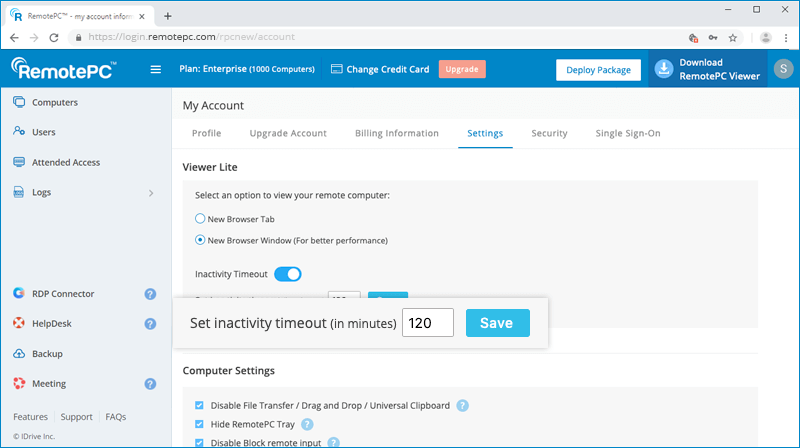Toggle the Inactivity Timeout switch
Viewport: 800px width, 448px height.
[x=288, y=274]
